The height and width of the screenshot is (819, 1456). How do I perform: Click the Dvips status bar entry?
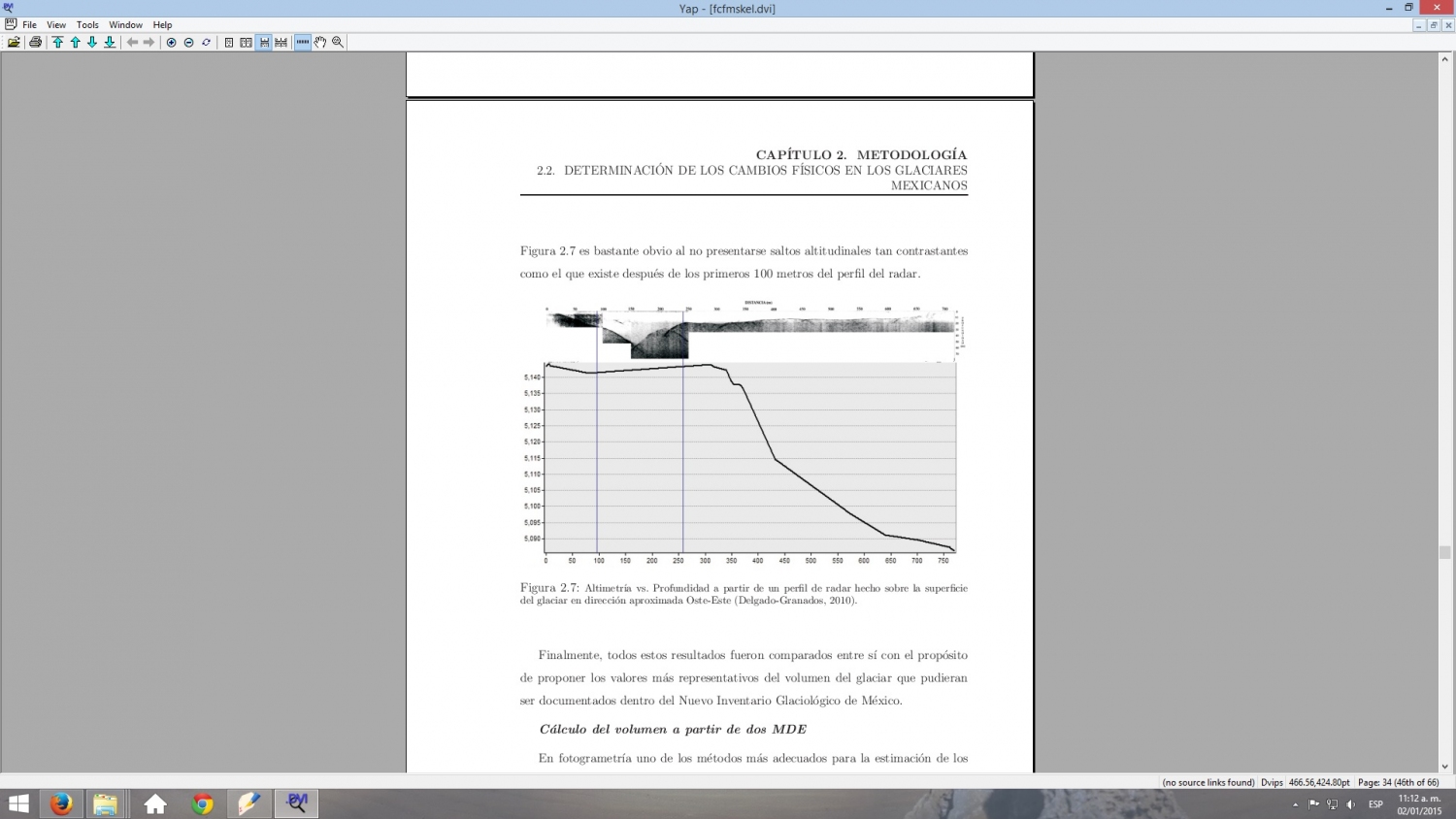point(1272,782)
